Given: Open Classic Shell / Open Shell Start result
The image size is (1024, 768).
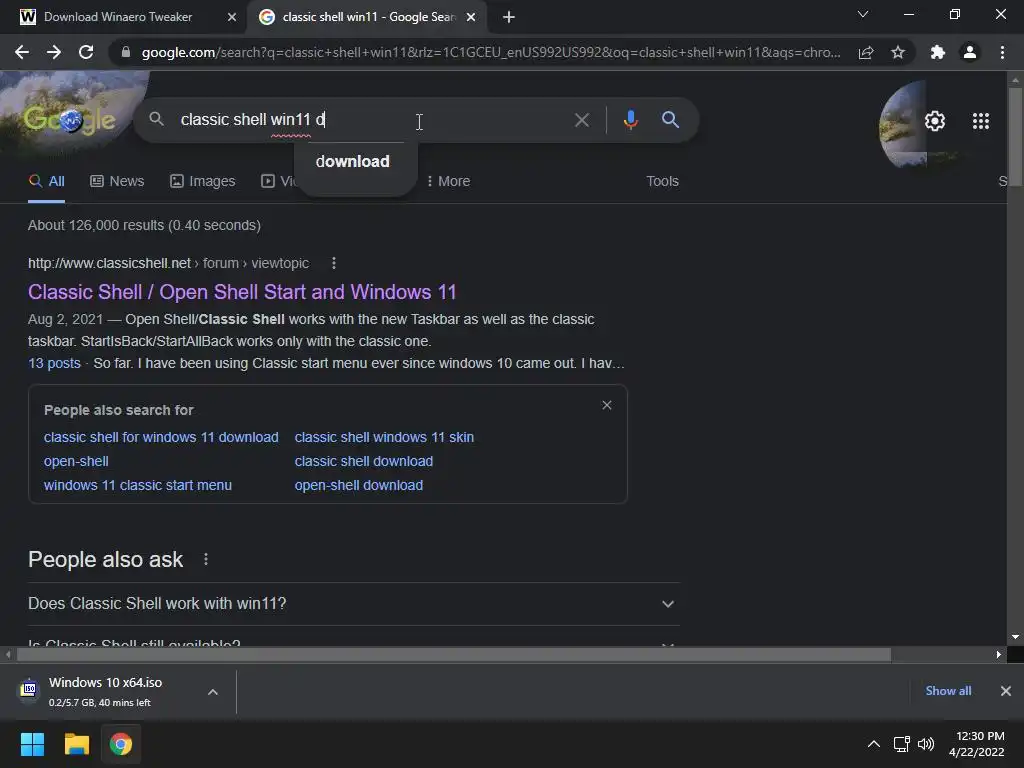Looking at the screenshot, I should pos(242,292).
